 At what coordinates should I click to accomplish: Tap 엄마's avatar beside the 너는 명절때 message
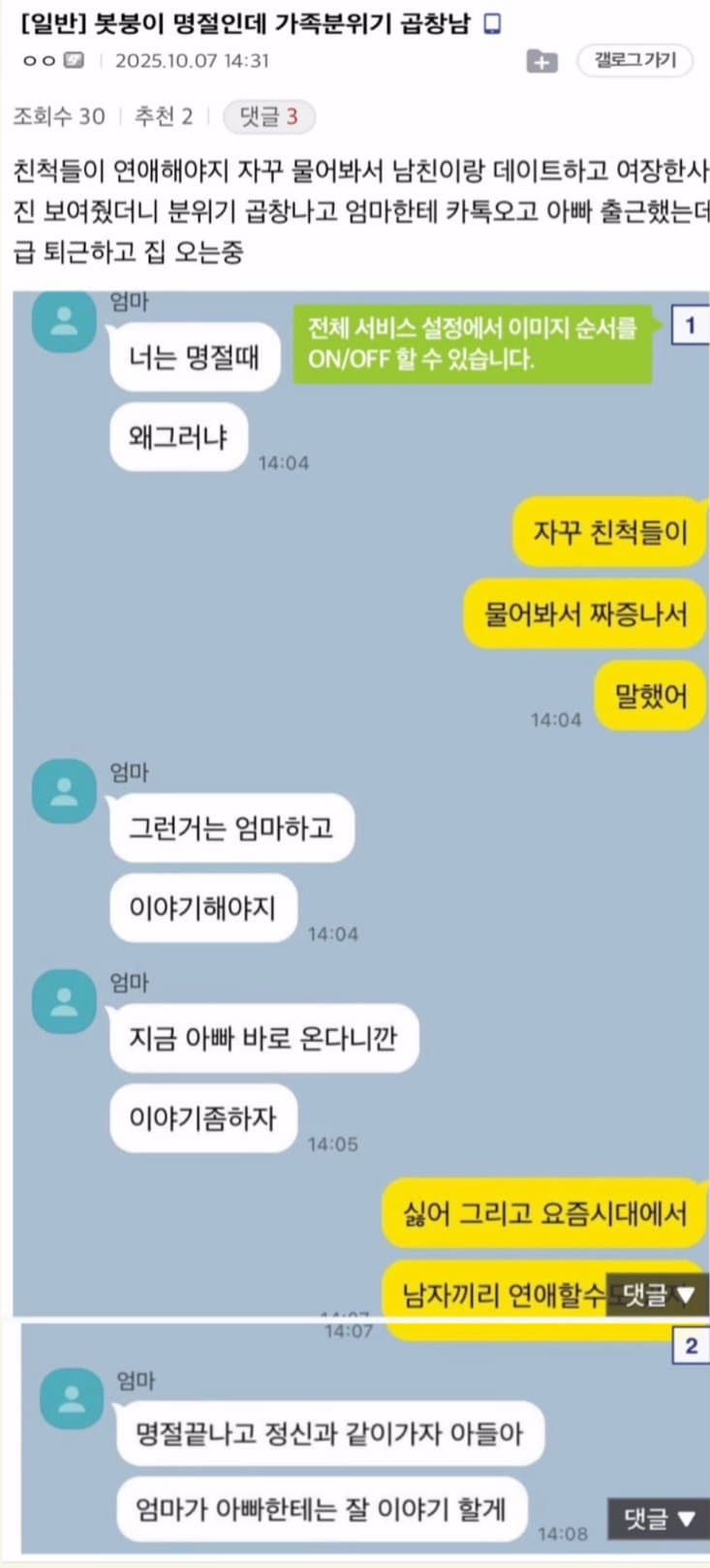(x=65, y=321)
